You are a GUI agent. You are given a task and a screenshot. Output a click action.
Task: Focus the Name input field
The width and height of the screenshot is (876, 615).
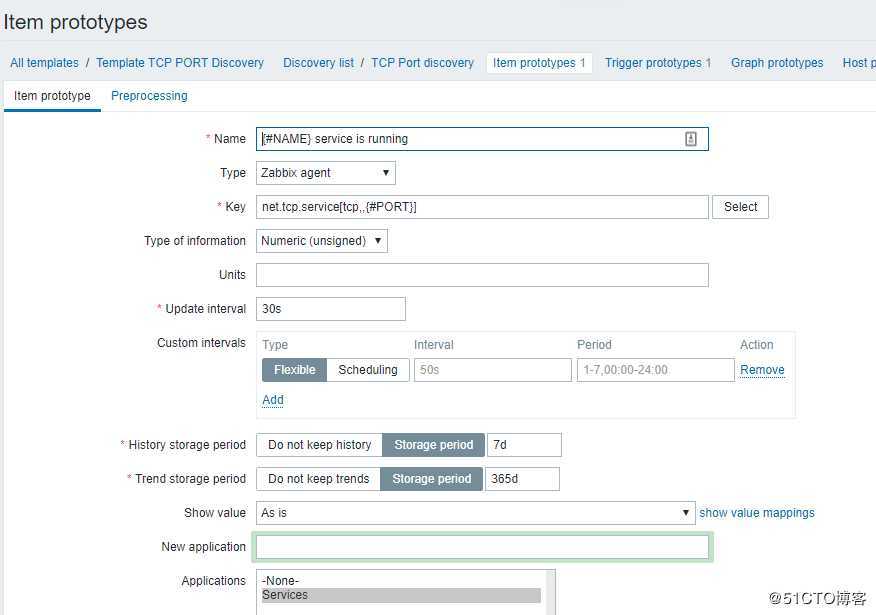[x=482, y=139]
